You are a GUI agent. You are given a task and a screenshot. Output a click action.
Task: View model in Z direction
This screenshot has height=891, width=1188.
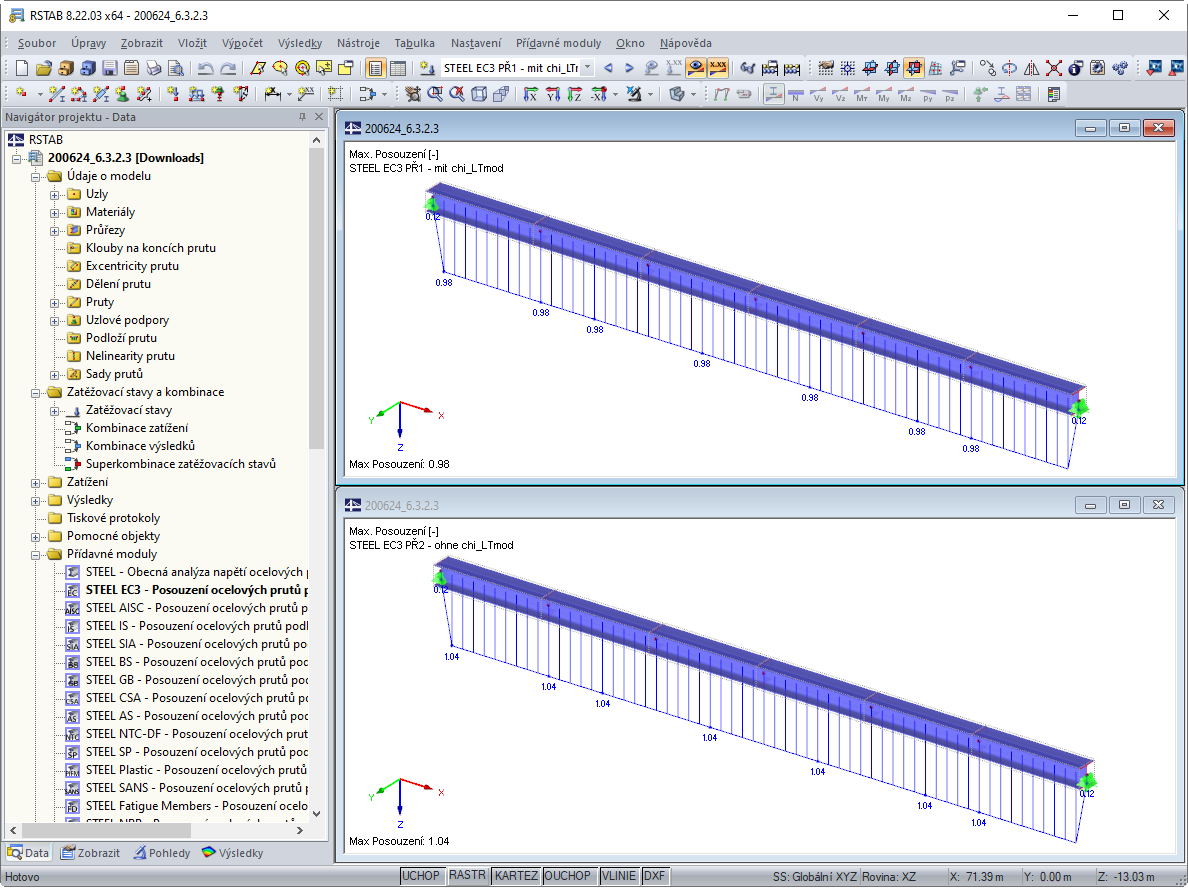pos(574,94)
